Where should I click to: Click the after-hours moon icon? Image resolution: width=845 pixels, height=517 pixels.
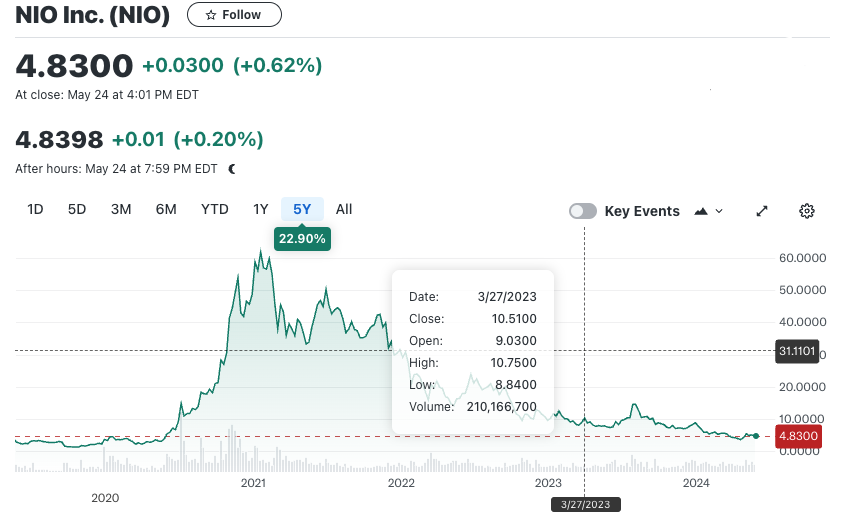(232, 169)
